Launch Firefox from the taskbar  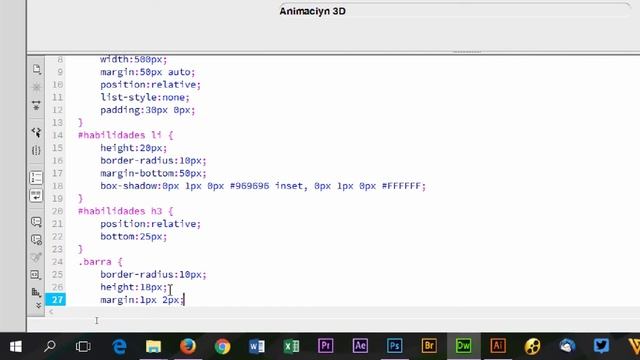tap(188, 347)
